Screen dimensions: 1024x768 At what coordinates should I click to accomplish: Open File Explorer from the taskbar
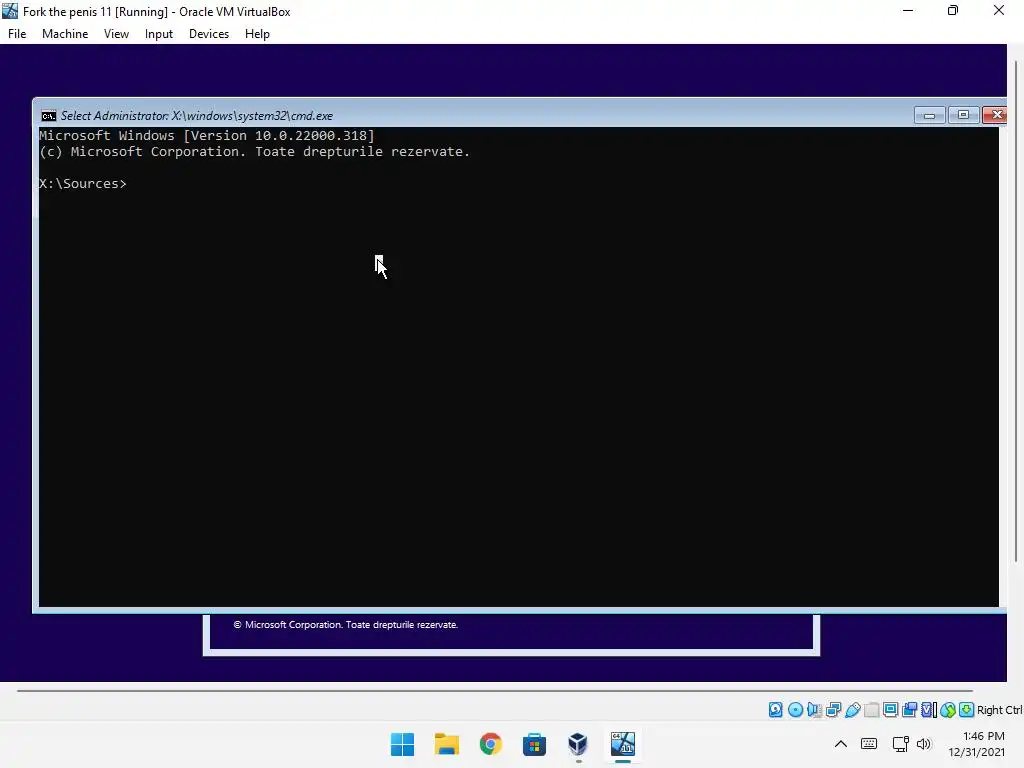click(x=447, y=744)
